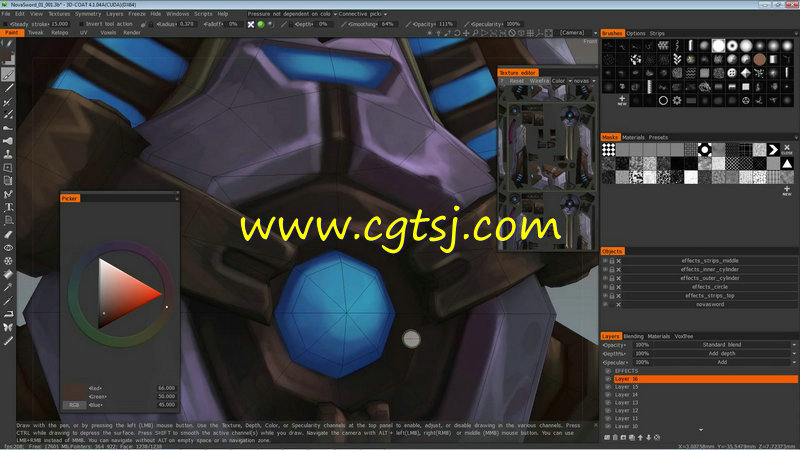Move layer down with arrow icon
This screenshot has height=450, width=800.
tap(648, 437)
